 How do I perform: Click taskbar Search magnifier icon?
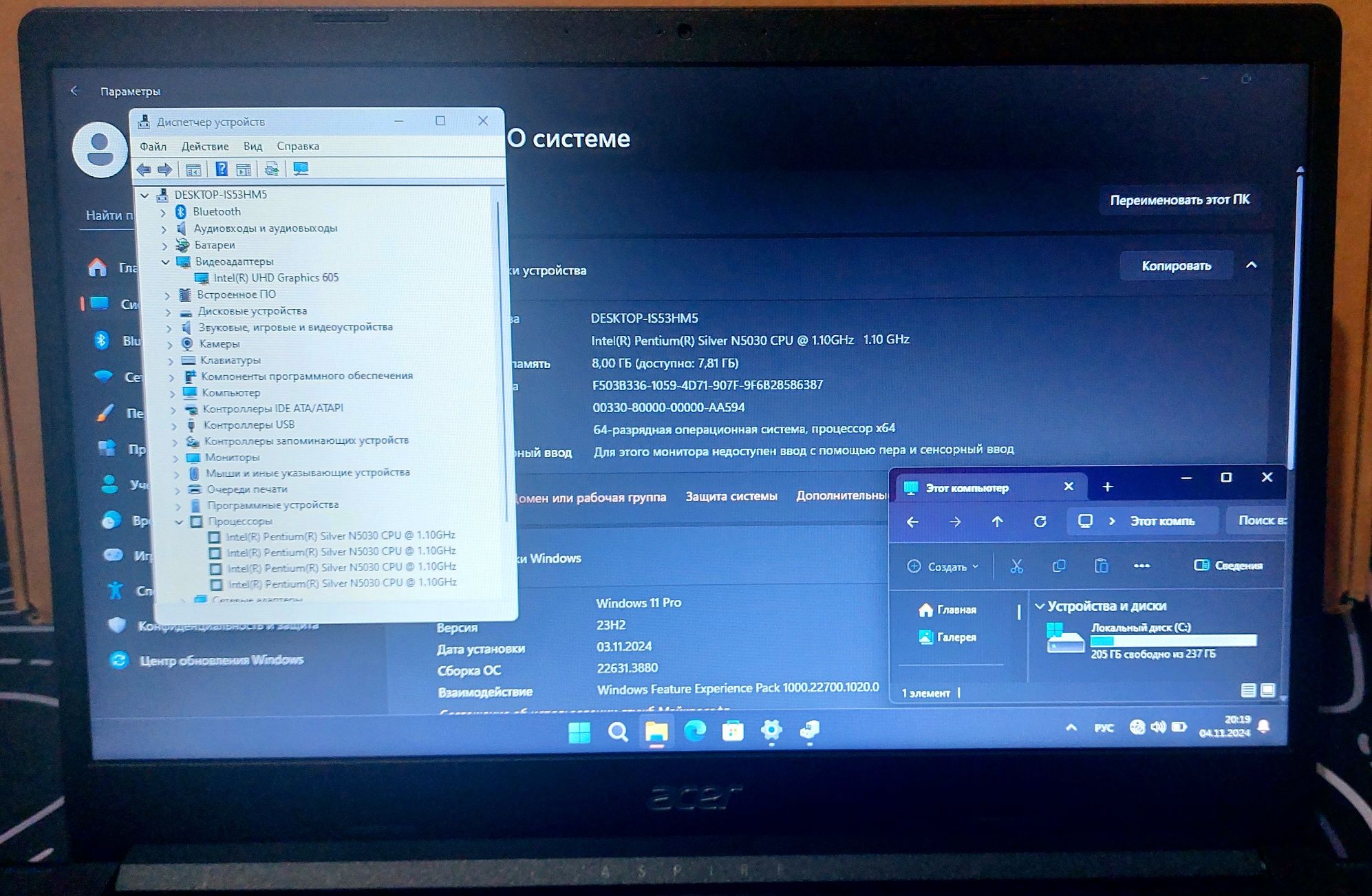(x=618, y=732)
